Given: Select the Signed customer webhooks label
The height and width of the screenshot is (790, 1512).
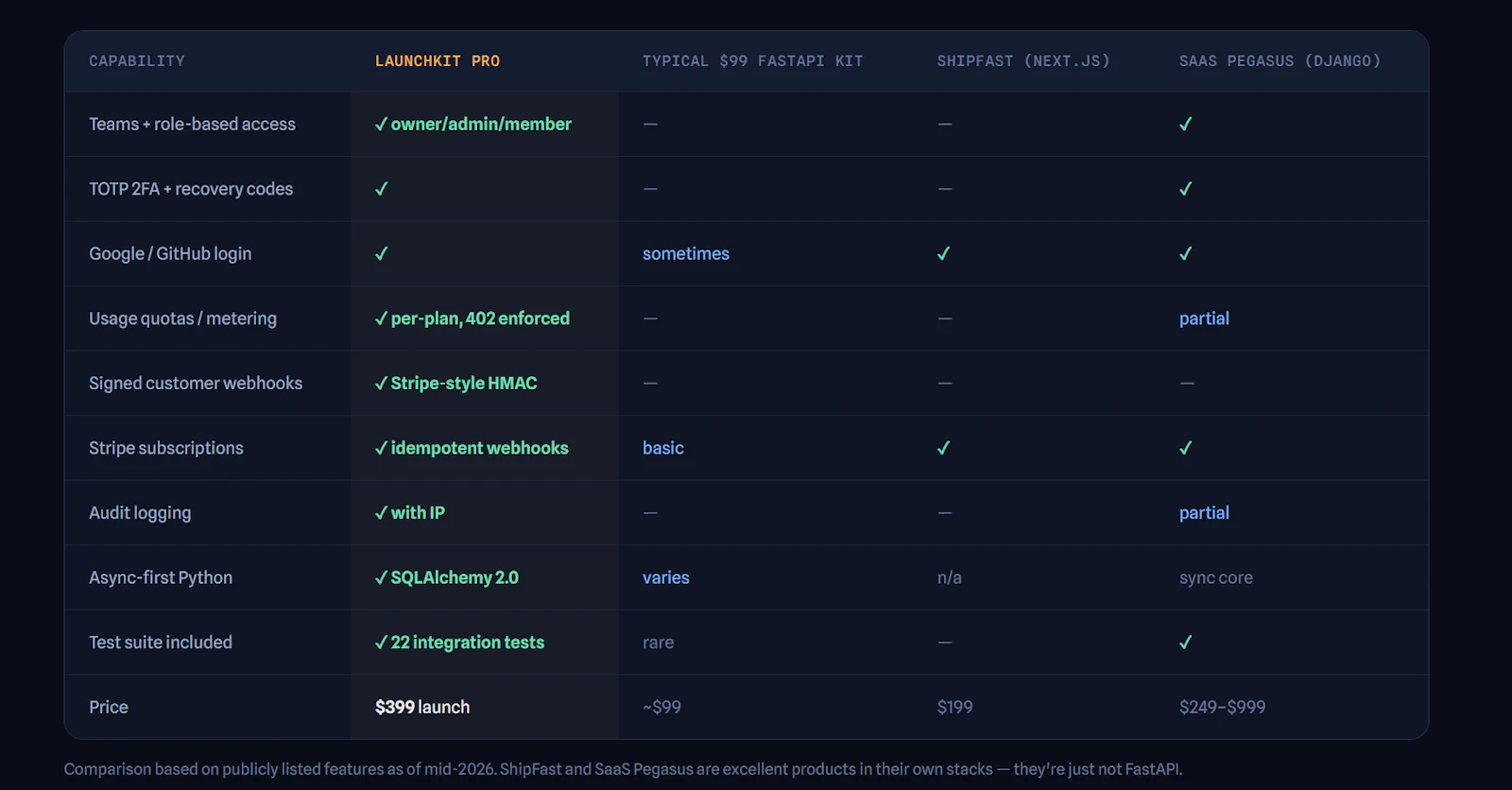Looking at the screenshot, I should (196, 383).
